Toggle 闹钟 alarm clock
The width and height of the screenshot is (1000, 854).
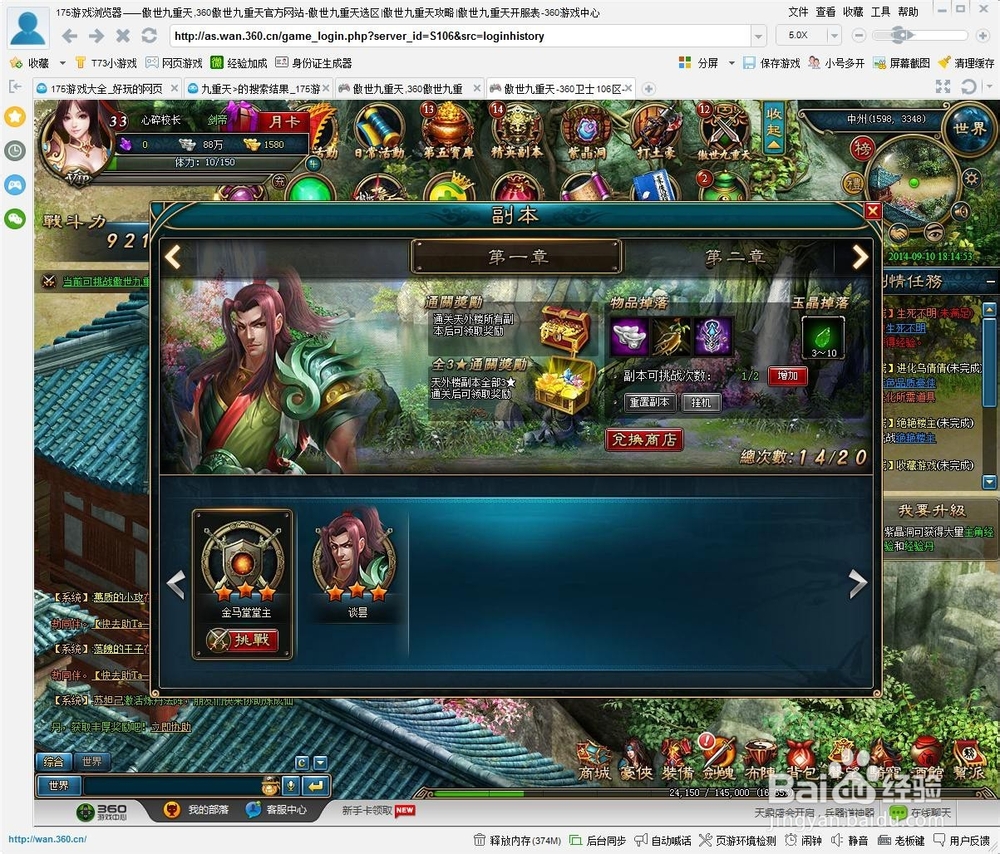[803, 841]
